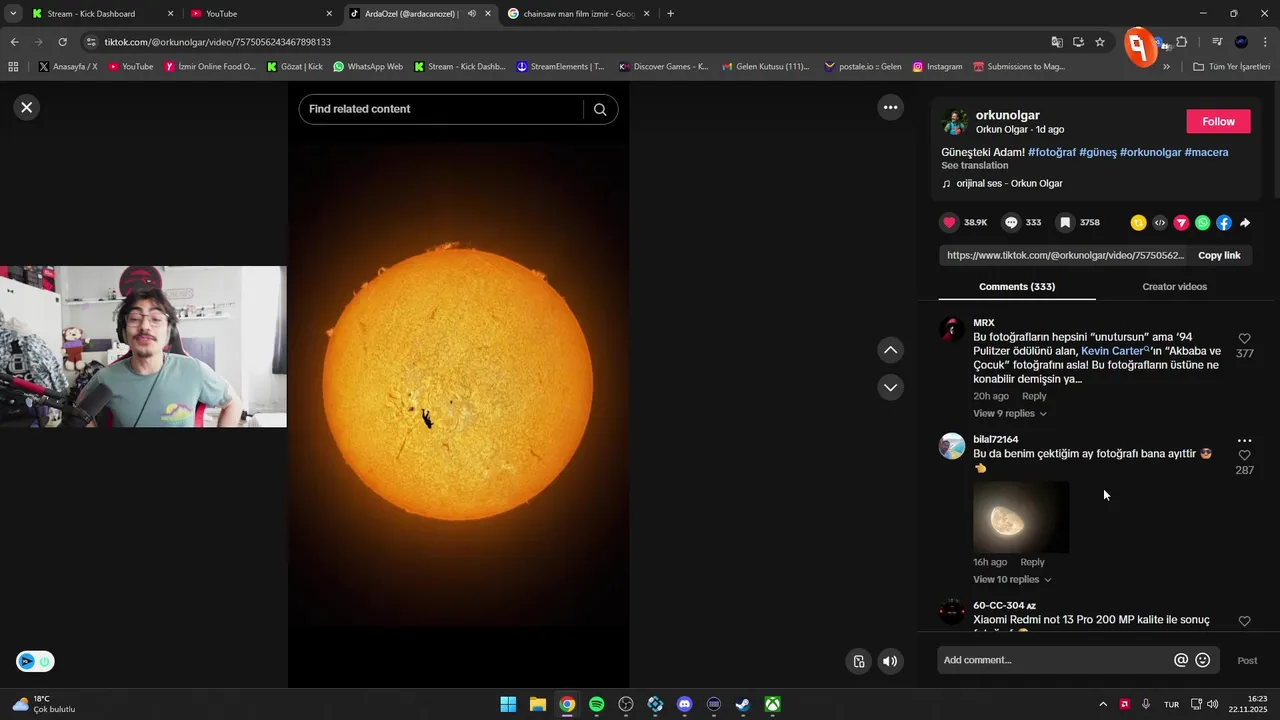The width and height of the screenshot is (1280, 720).
Task: Like MRX's comment
Action: [1244, 339]
